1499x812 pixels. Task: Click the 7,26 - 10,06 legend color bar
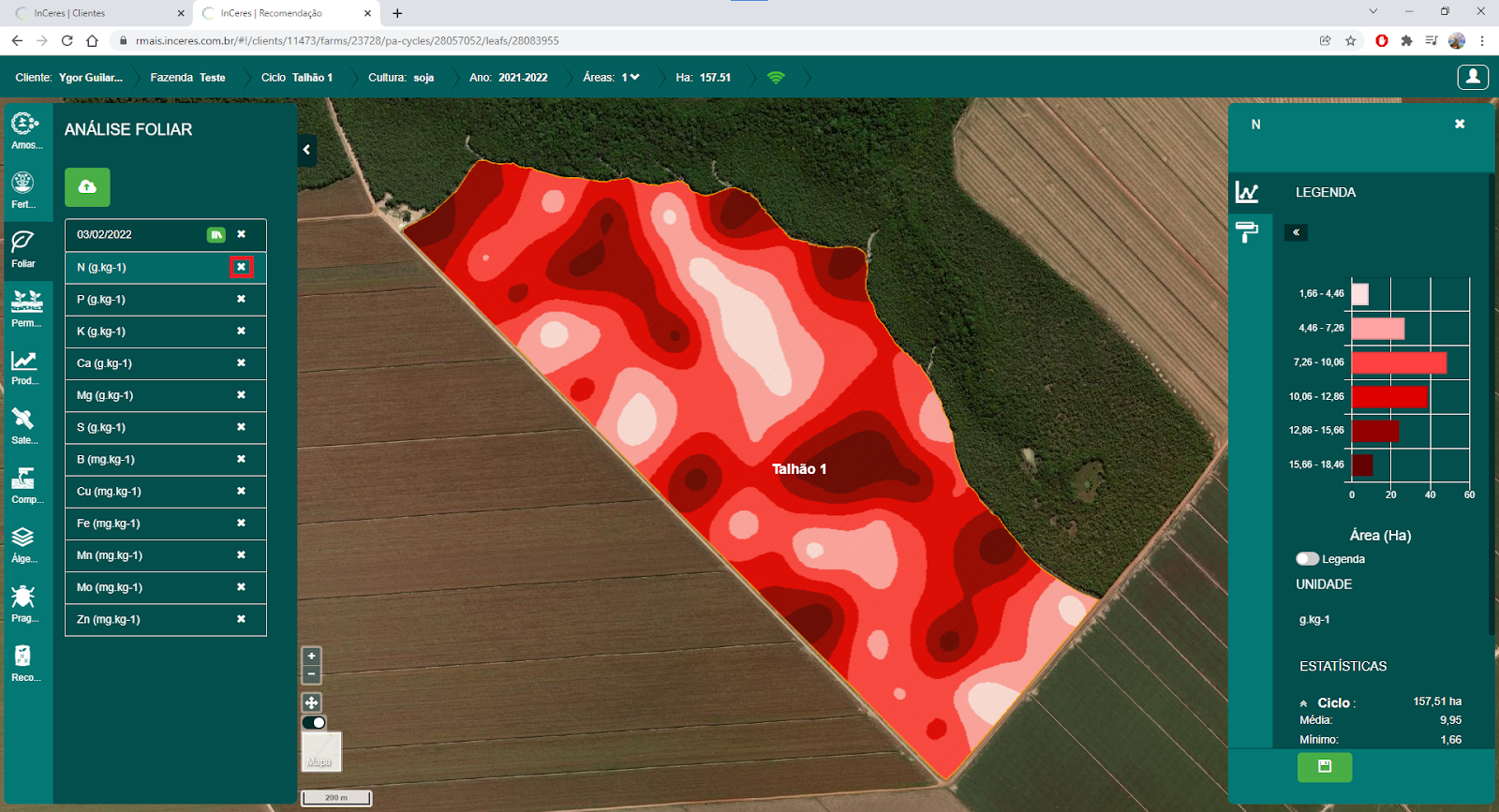point(1399,362)
